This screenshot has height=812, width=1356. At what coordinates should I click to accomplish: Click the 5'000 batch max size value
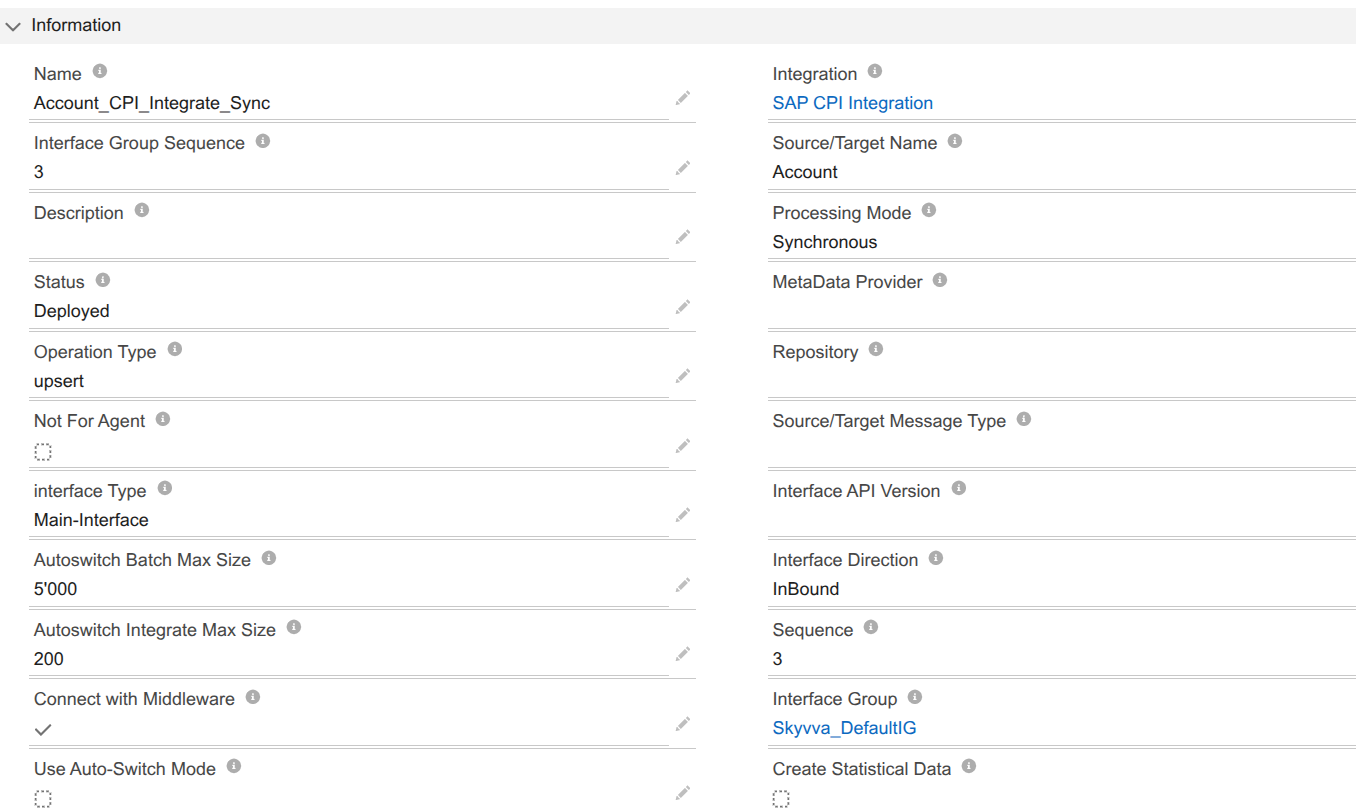[x=55, y=589]
